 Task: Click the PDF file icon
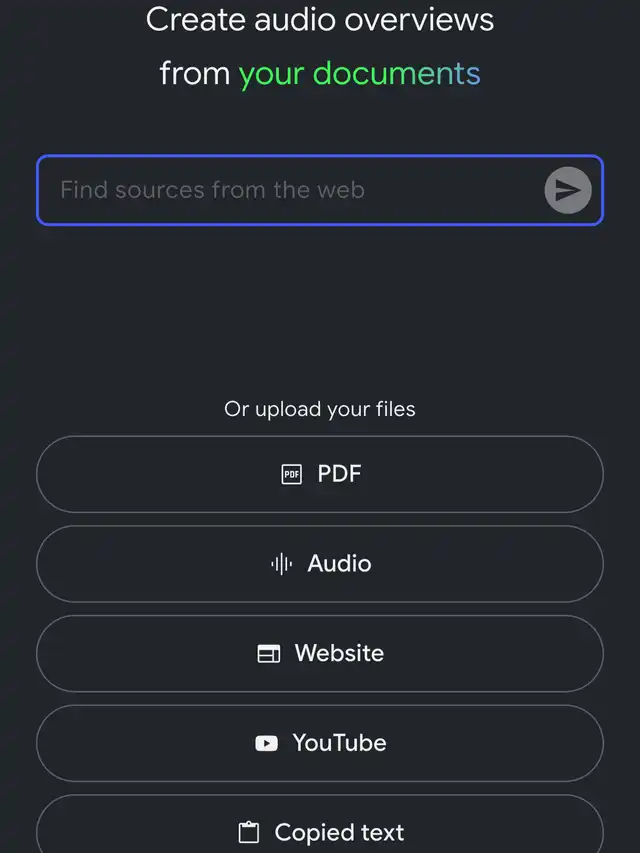click(x=291, y=475)
